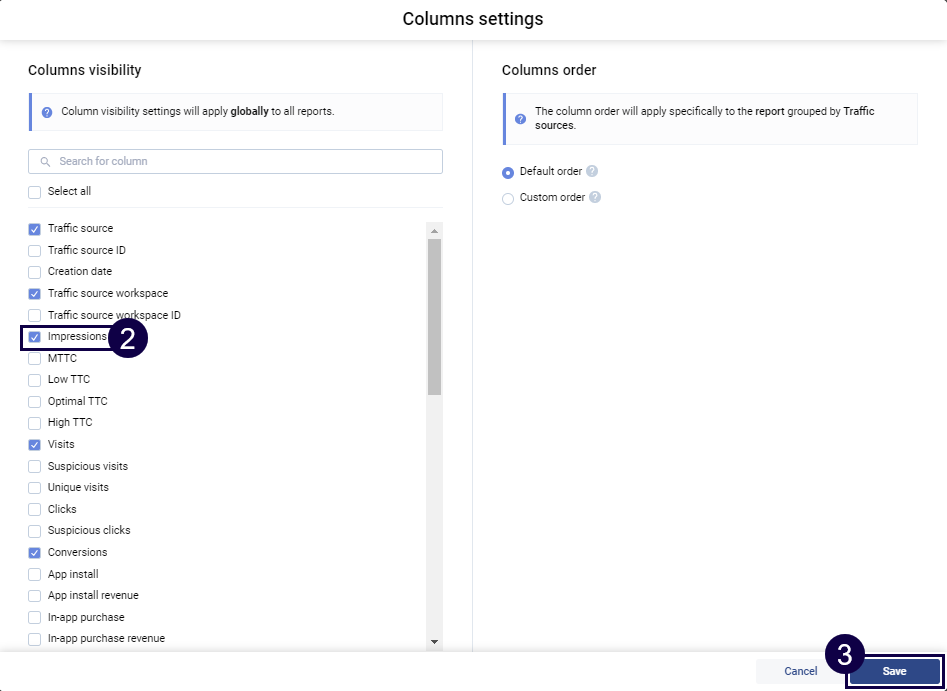The image size is (947, 691).
Task: Save the column settings
Action: click(894, 671)
